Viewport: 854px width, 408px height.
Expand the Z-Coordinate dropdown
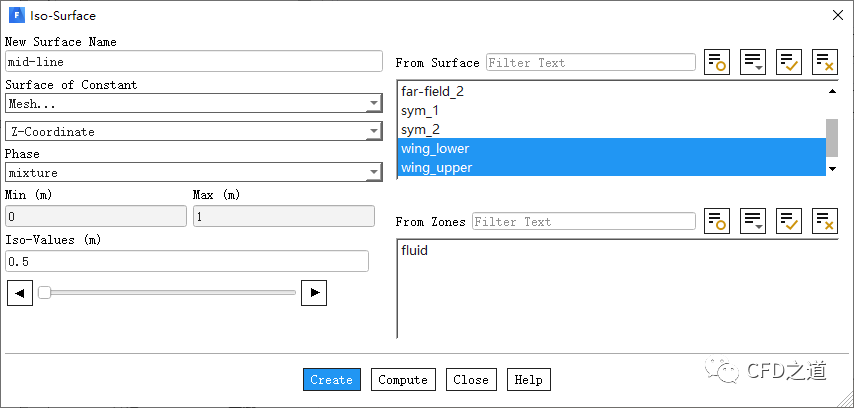[x=193, y=131]
